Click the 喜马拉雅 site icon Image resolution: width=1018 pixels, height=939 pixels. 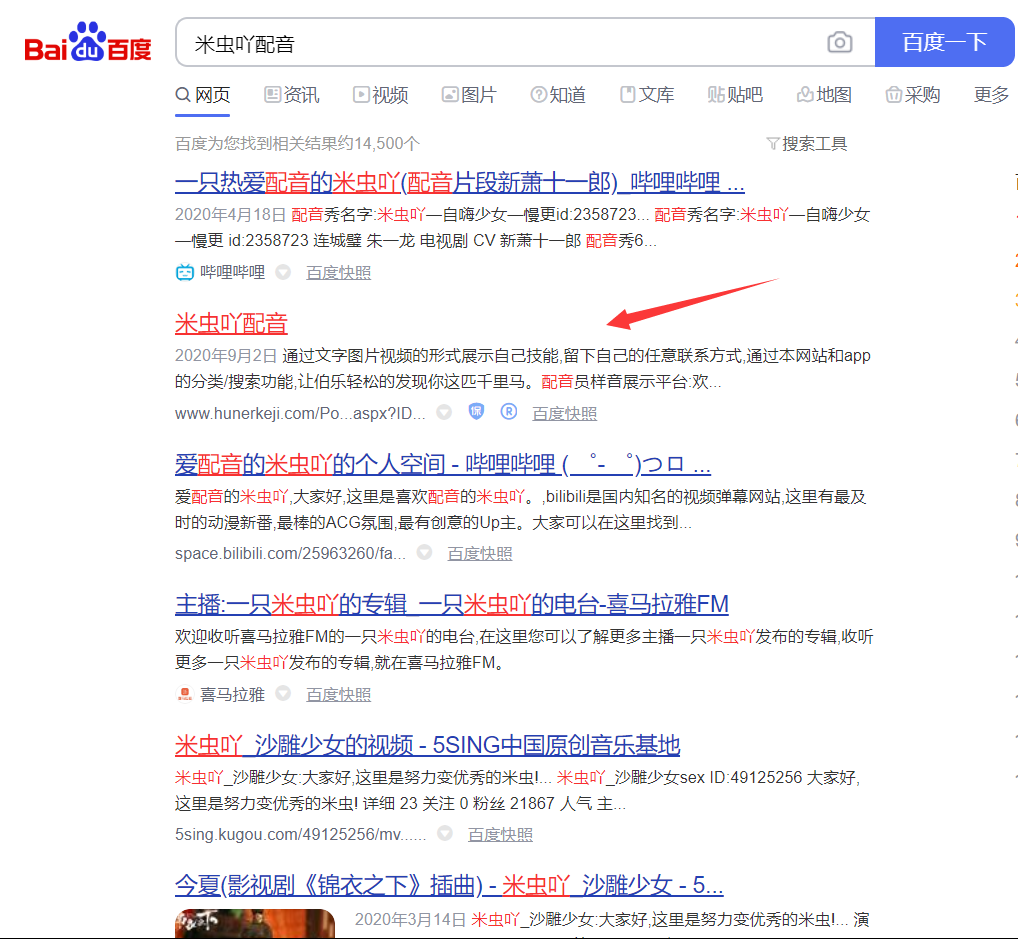[184, 694]
